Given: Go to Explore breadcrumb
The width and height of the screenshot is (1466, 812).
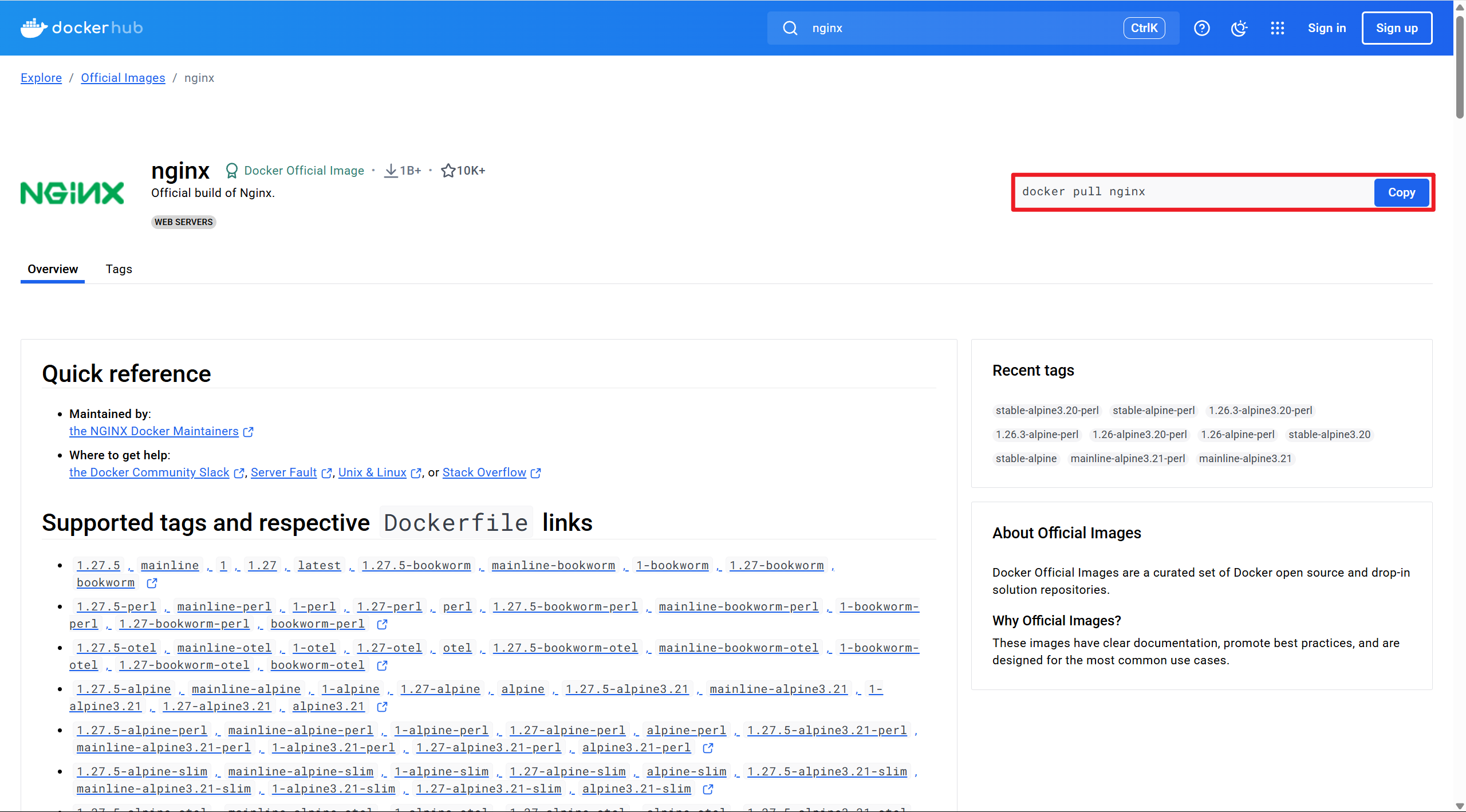Looking at the screenshot, I should click(x=41, y=78).
